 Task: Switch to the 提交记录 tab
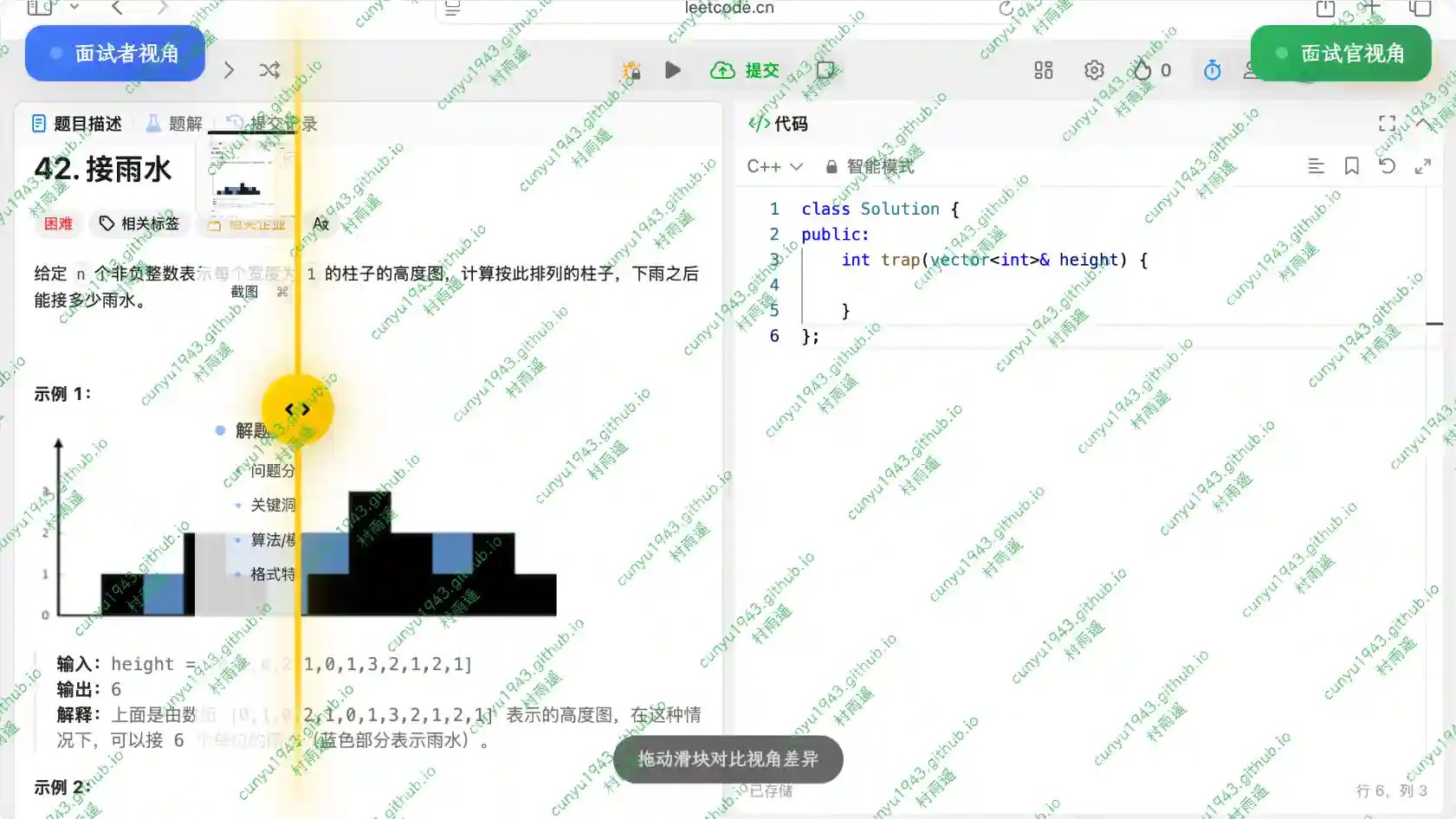point(272,124)
